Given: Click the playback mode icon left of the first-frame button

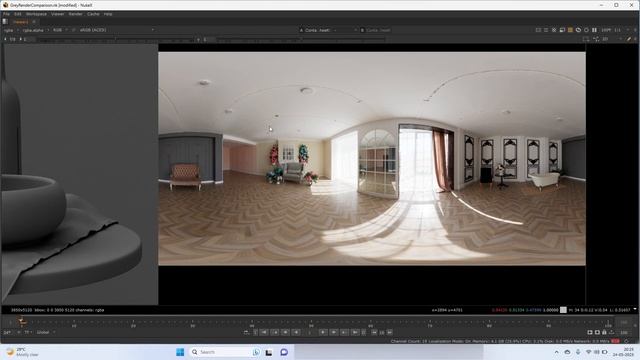Looking at the screenshot, I should [x=246, y=333].
